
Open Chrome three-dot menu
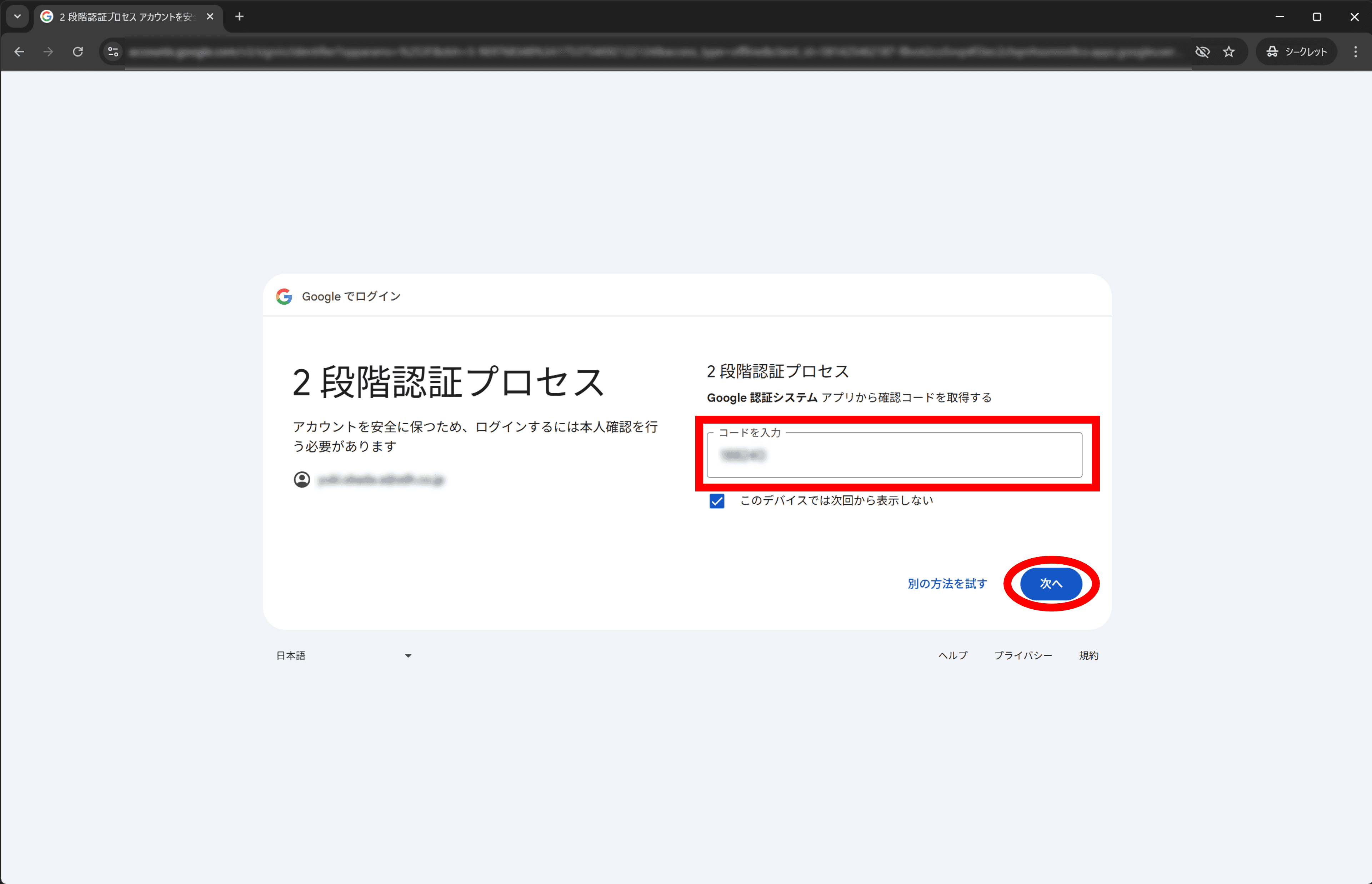1355,52
